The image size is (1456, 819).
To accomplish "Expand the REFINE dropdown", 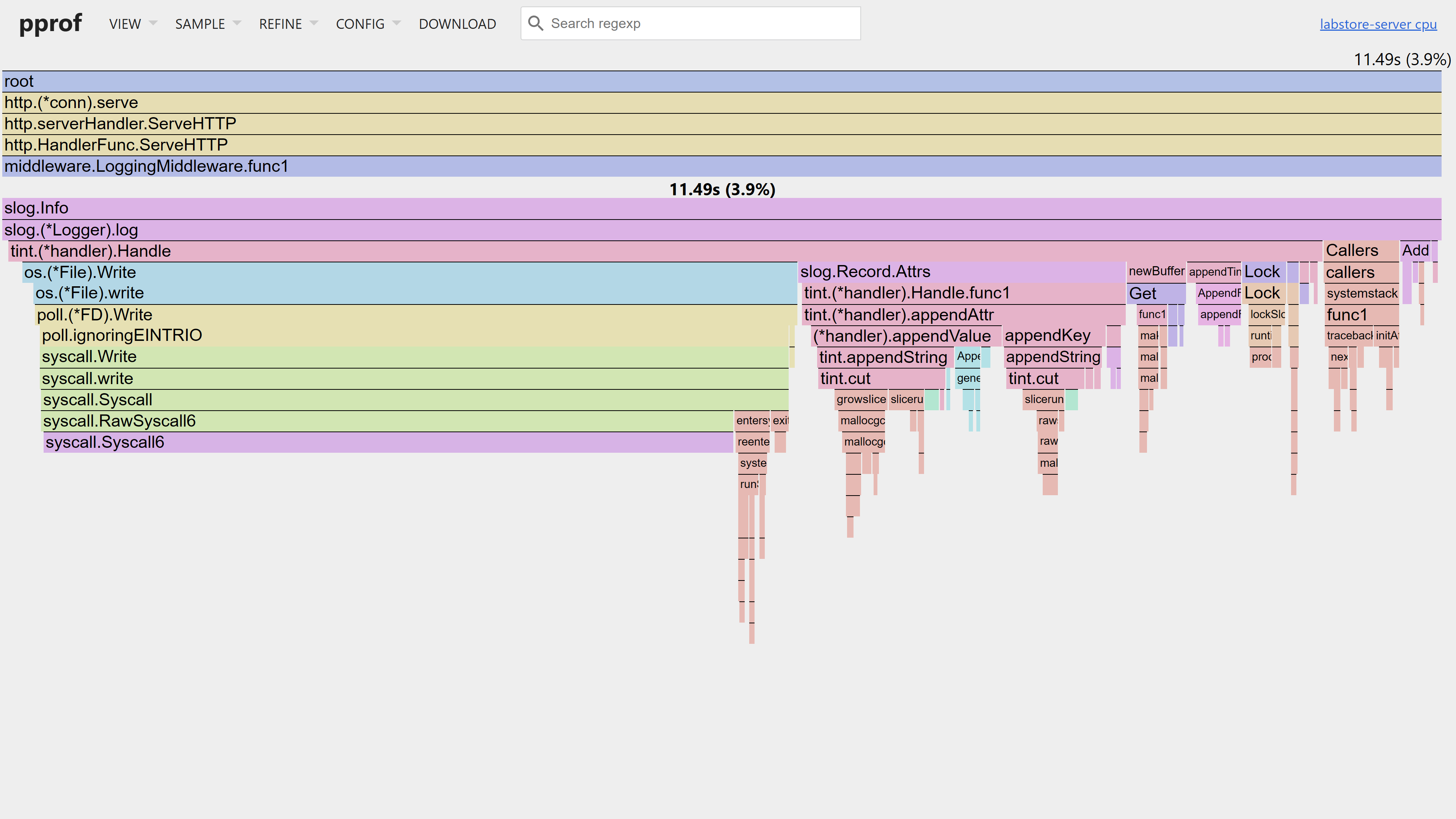I will coord(280,24).
